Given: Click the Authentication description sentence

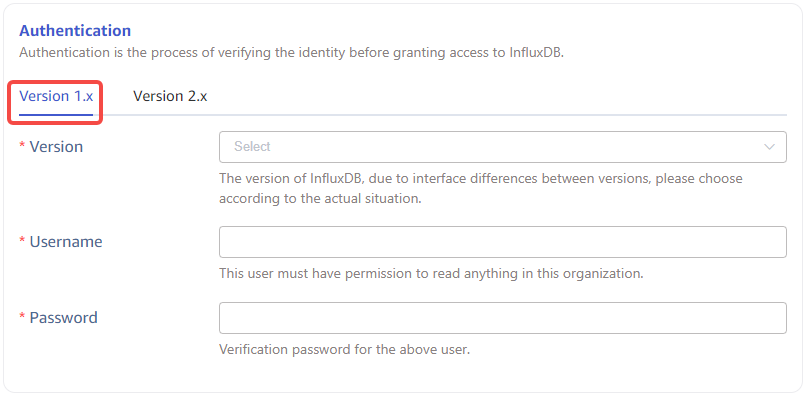Looking at the screenshot, I should (x=292, y=53).
